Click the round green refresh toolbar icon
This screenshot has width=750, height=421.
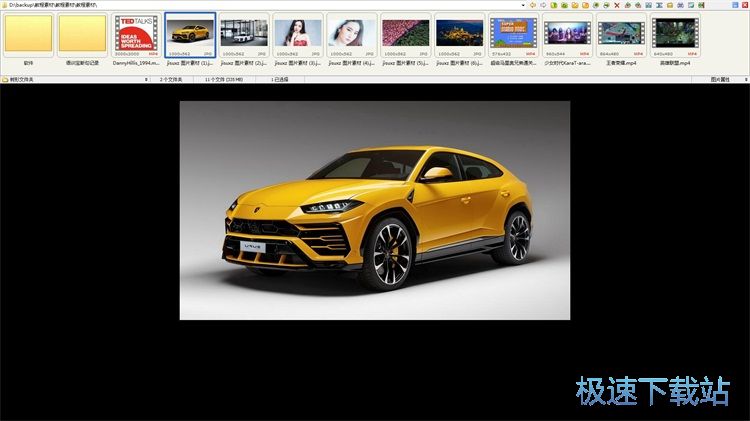coord(596,5)
